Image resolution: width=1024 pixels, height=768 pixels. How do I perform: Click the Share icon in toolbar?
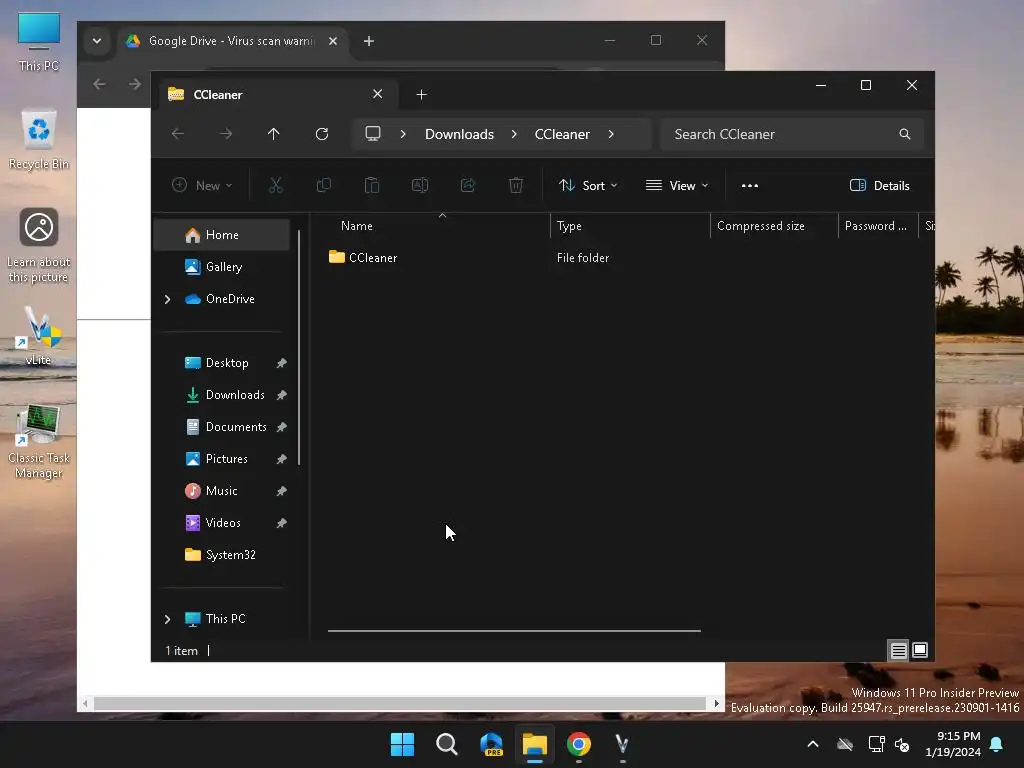tap(468, 185)
